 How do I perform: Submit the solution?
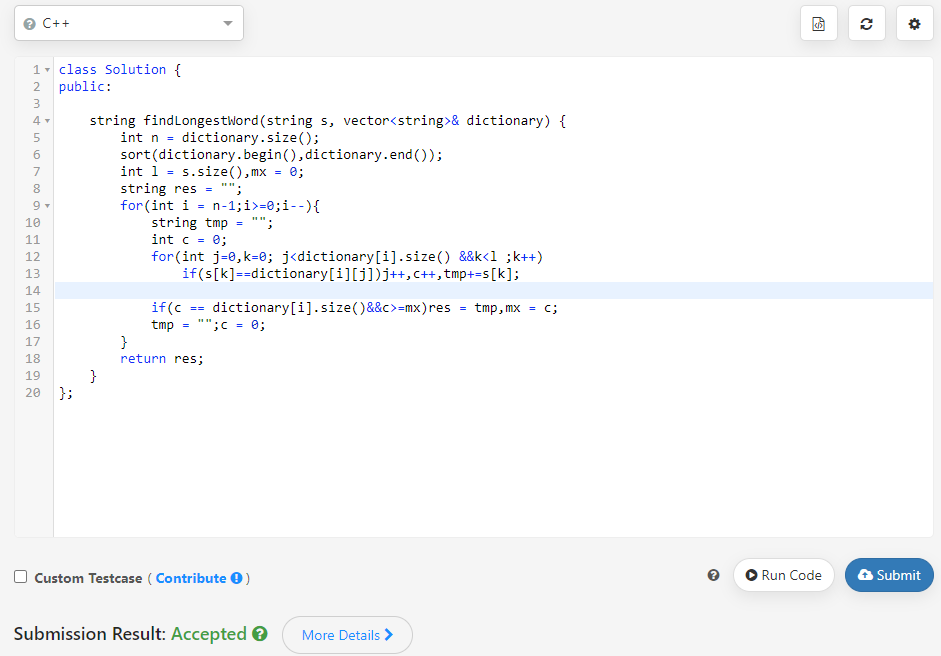click(889, 575)
